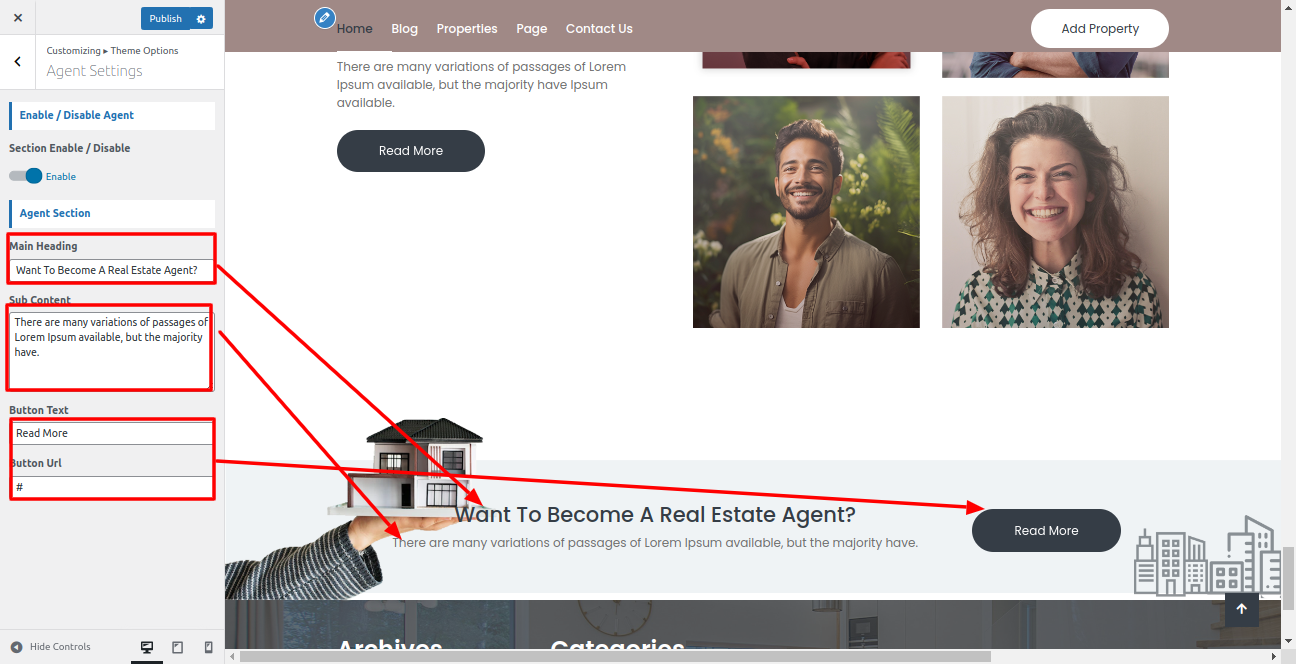Screen dimensions: 1296x664
Task: Open the Home menu item
Action: click(x=355, y=29)
